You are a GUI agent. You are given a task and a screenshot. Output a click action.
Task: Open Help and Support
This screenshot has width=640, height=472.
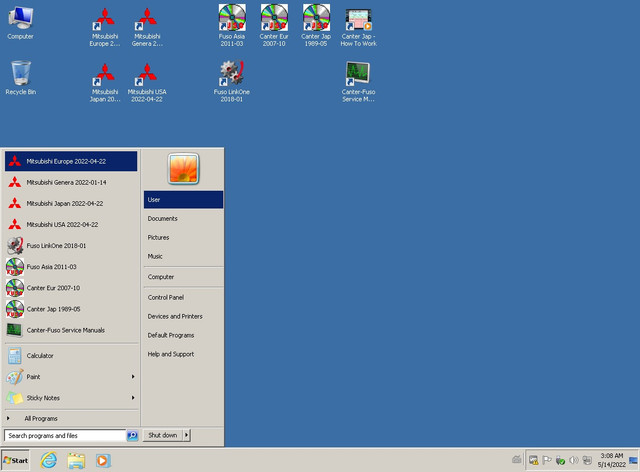[x=183, y=354]
